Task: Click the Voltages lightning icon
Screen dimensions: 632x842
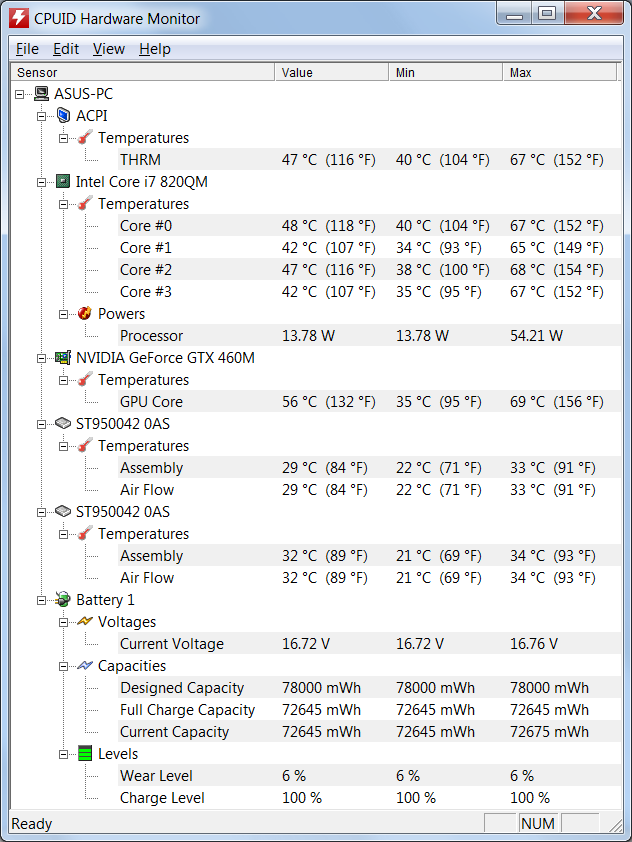Action: 85,622
